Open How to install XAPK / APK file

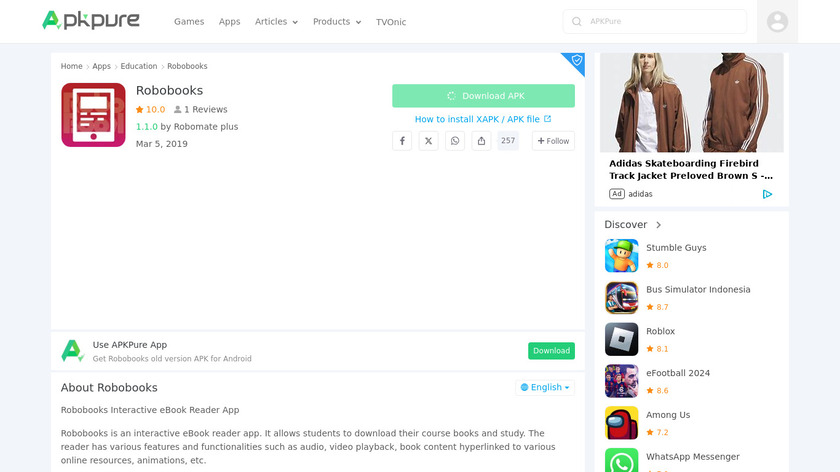483,119
